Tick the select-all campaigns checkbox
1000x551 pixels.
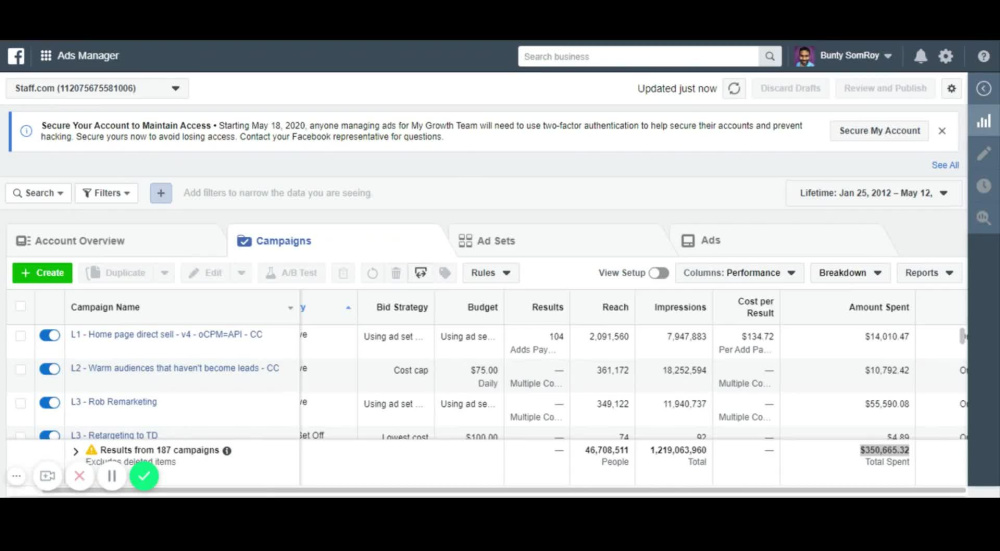click(20, 307)
